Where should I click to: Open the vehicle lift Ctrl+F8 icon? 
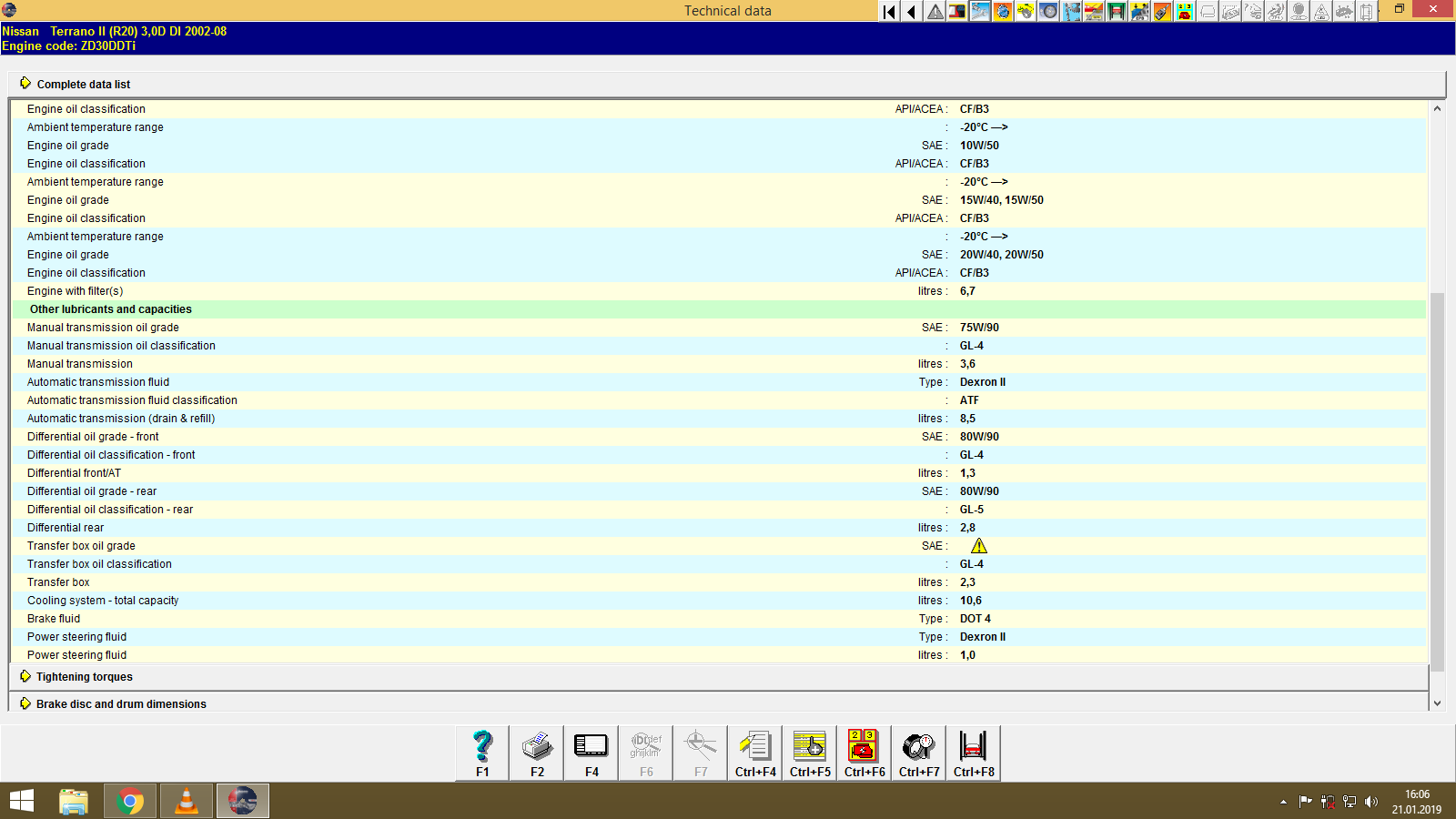click(972, 753)
